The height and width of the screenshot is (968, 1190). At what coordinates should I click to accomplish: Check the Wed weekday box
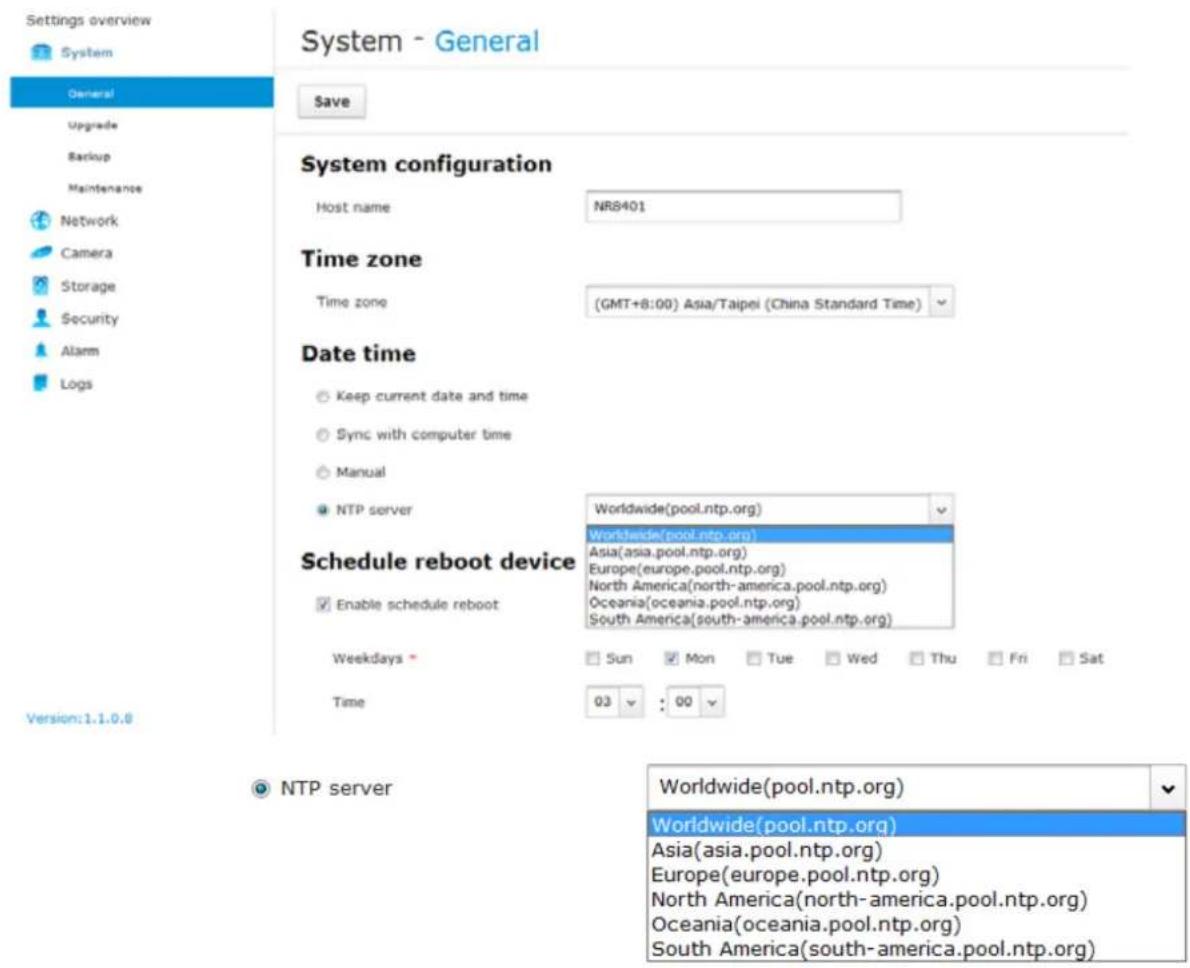point(833,658)
